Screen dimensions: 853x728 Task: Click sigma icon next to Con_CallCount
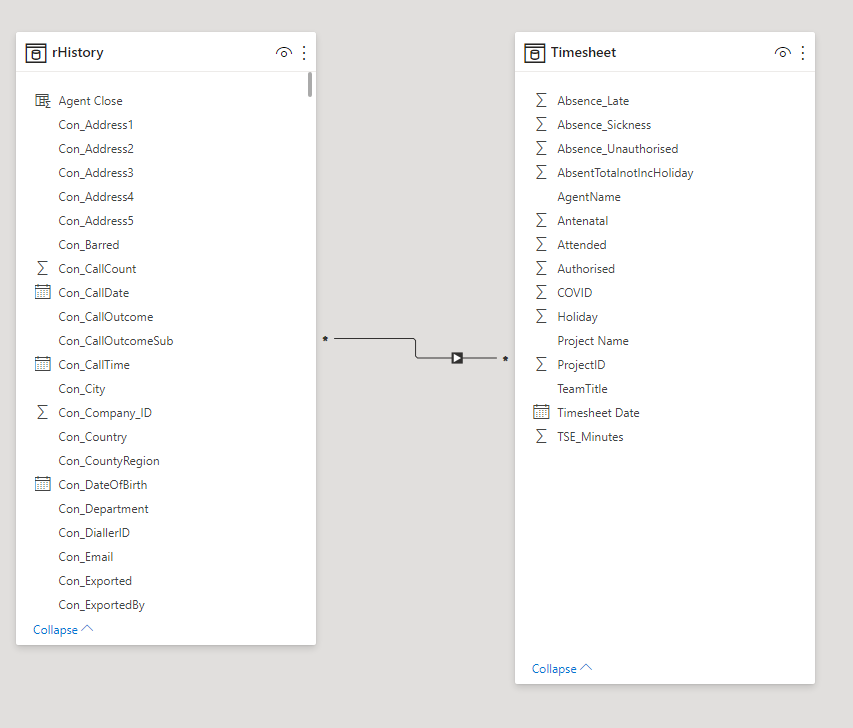(42, 268)
